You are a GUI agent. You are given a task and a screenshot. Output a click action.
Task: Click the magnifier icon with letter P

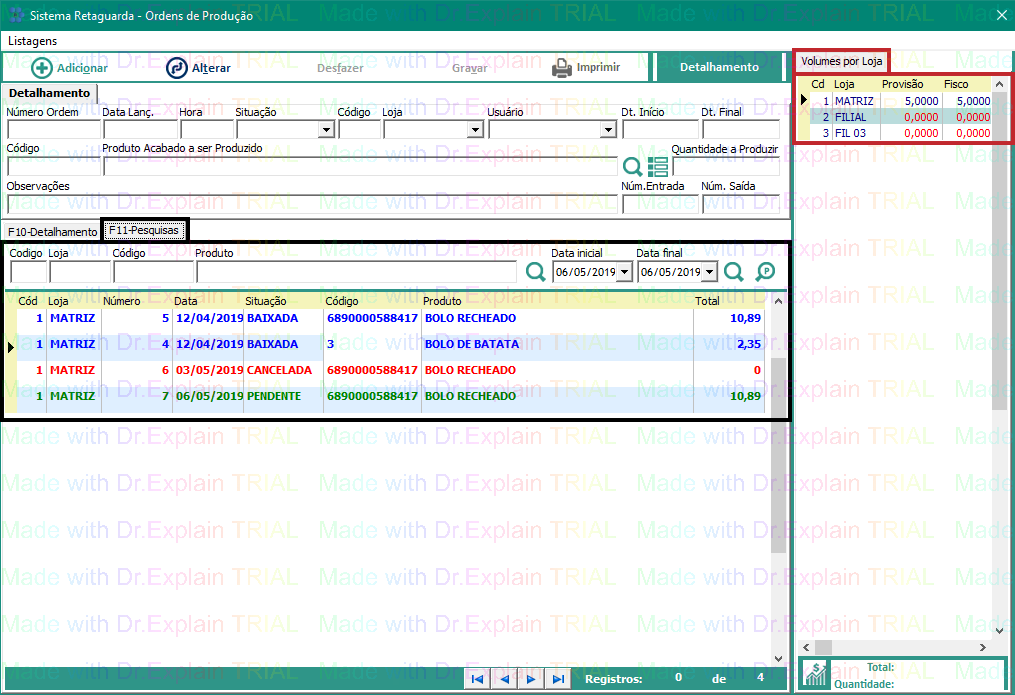(x=765, y=272)
